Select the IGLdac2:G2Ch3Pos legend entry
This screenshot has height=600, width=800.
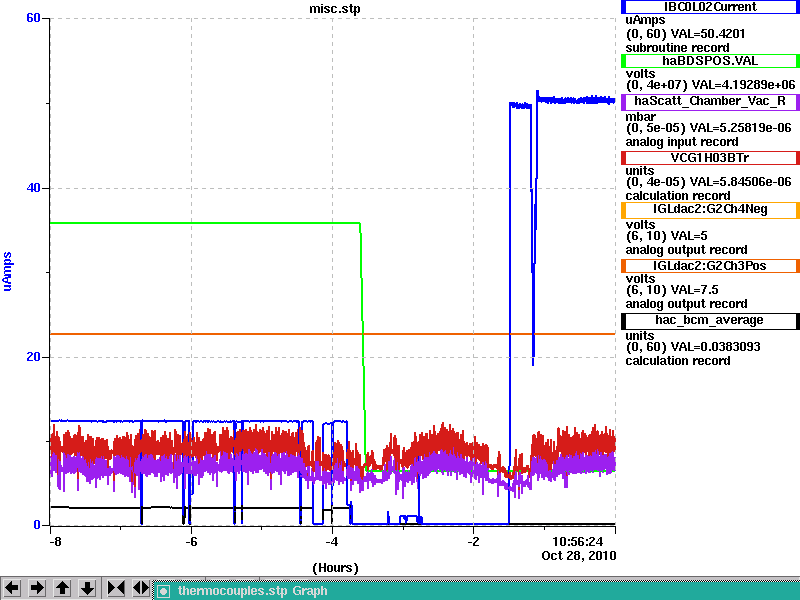(x=710, y=266)
